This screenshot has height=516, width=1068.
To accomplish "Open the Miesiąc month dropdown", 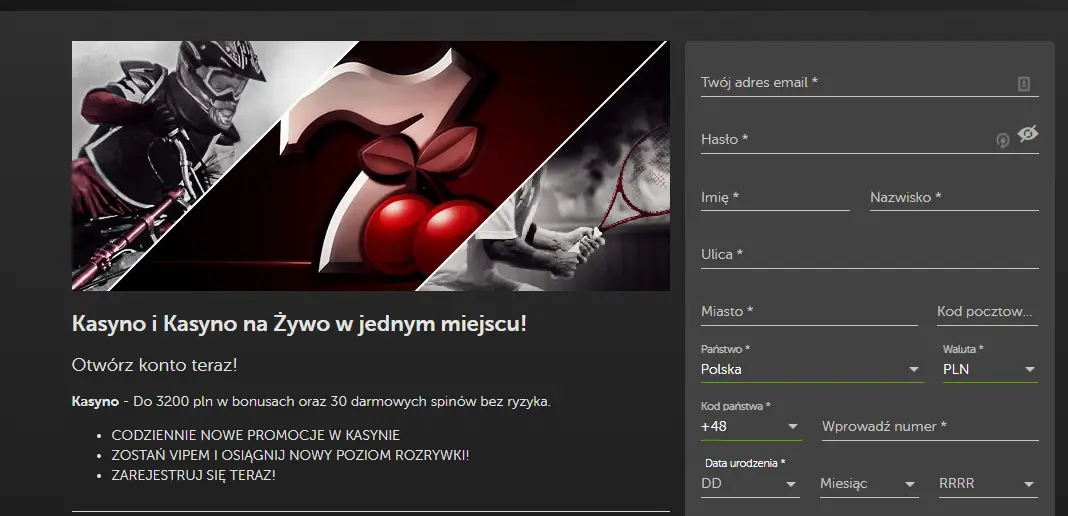I will tap(869, 484).
